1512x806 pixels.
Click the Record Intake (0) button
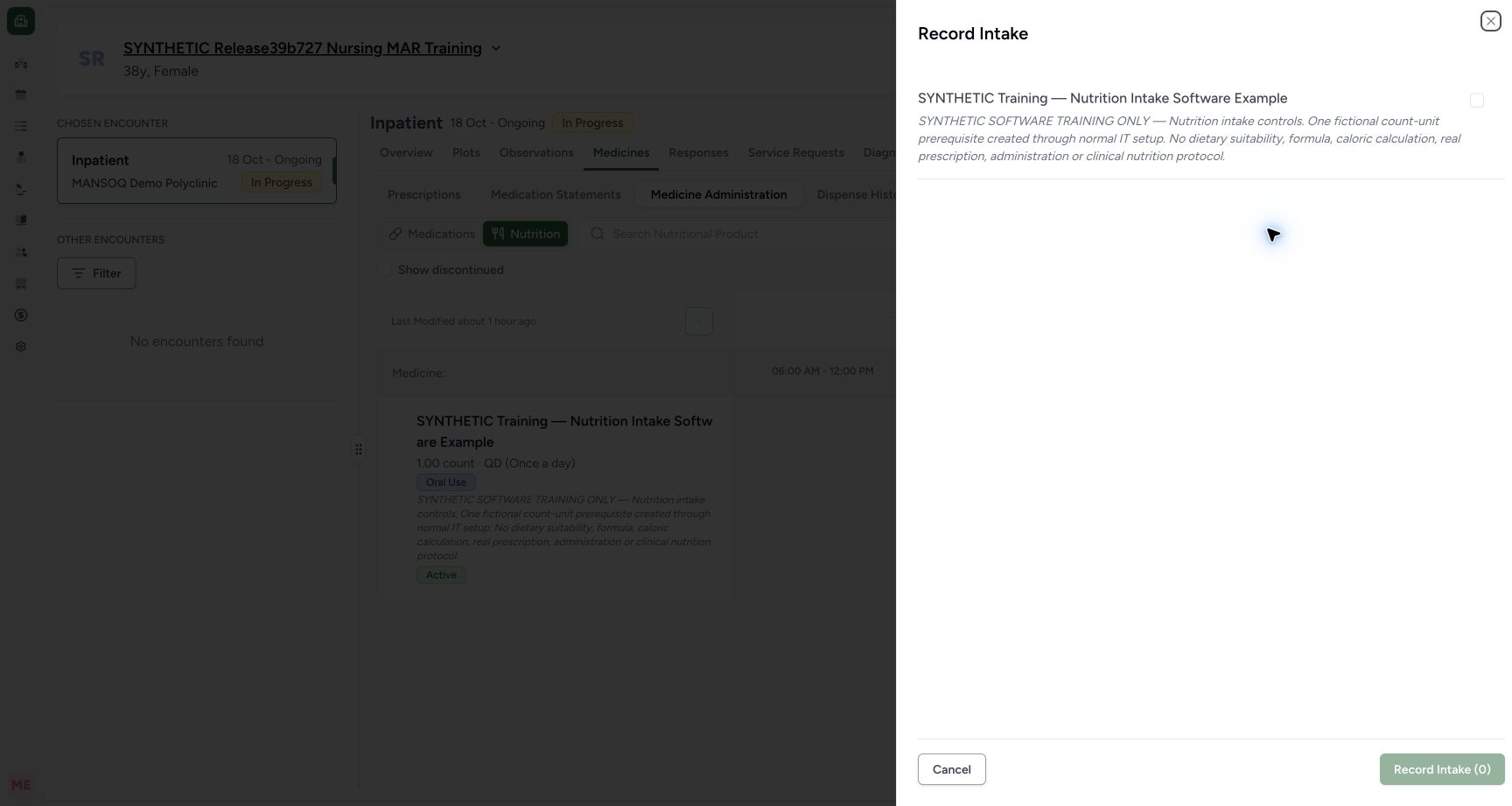(x=1441, y=769)
